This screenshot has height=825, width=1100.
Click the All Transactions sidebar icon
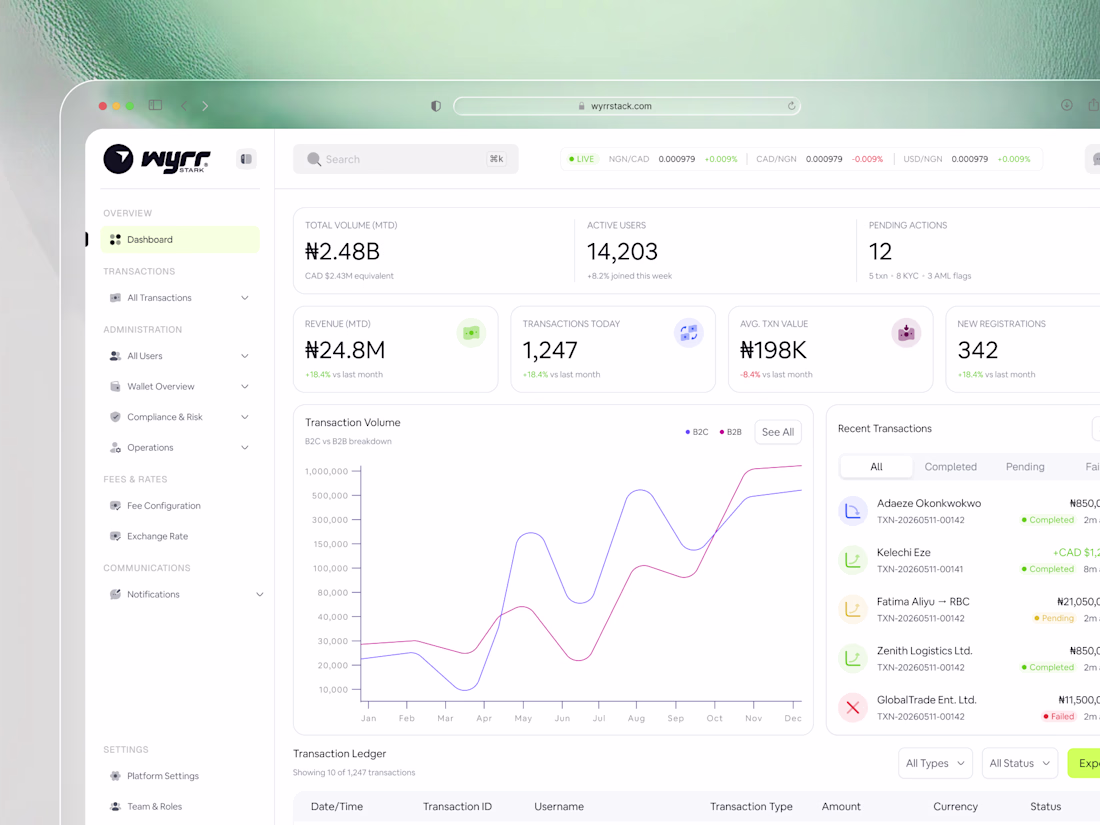(x=115, y=297)
